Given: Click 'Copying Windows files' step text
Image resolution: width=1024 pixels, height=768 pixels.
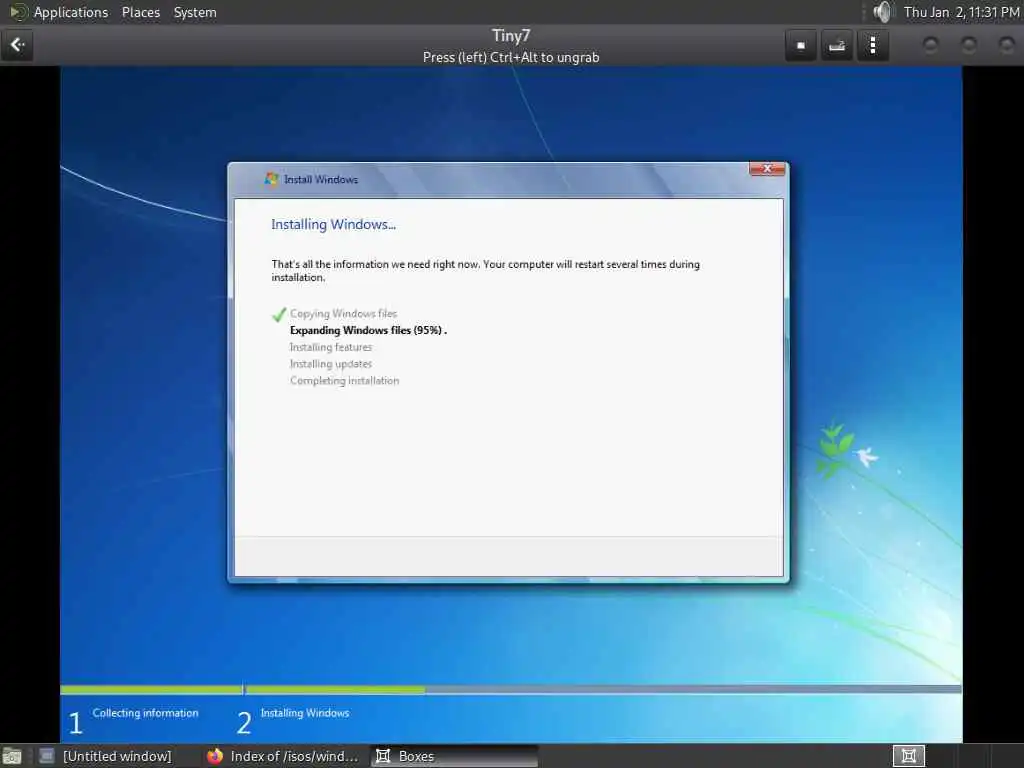Looking at the screenshot, I should point(344,313).
